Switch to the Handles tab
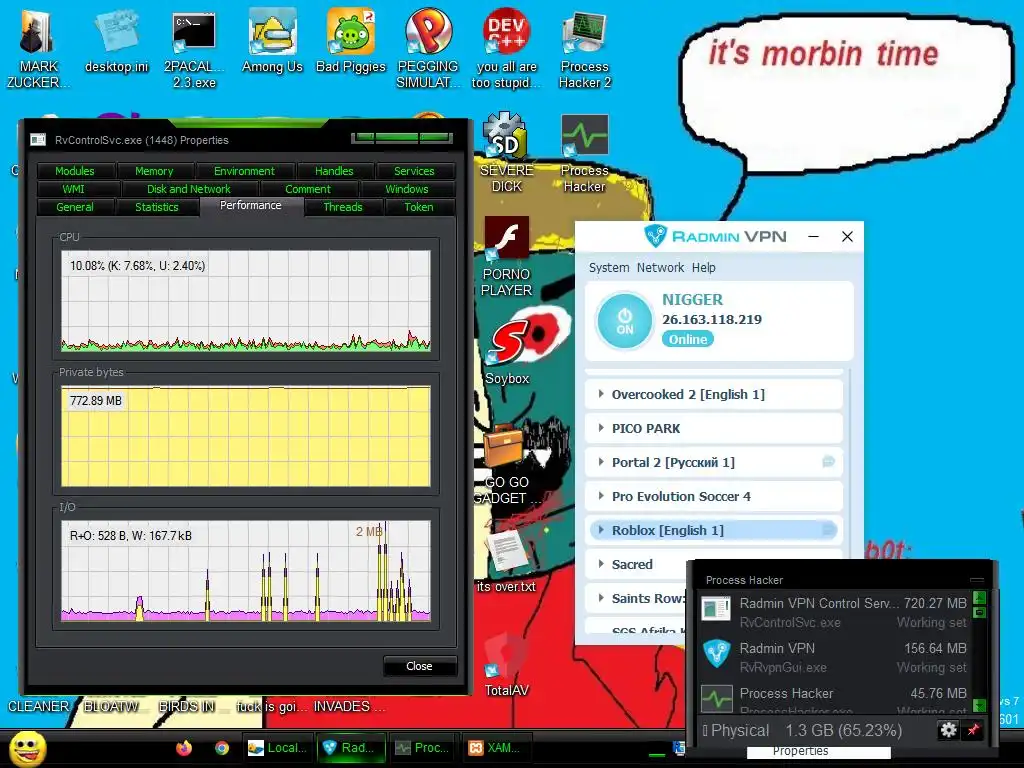This screenshot has height=768, width=1024. [x=334, y=171]
